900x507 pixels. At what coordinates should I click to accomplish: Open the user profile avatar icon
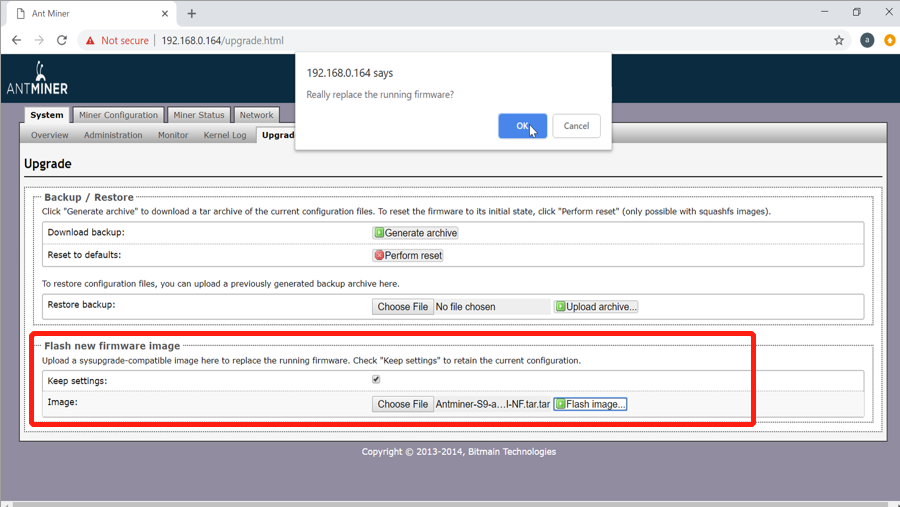click(x=867, y=41)
